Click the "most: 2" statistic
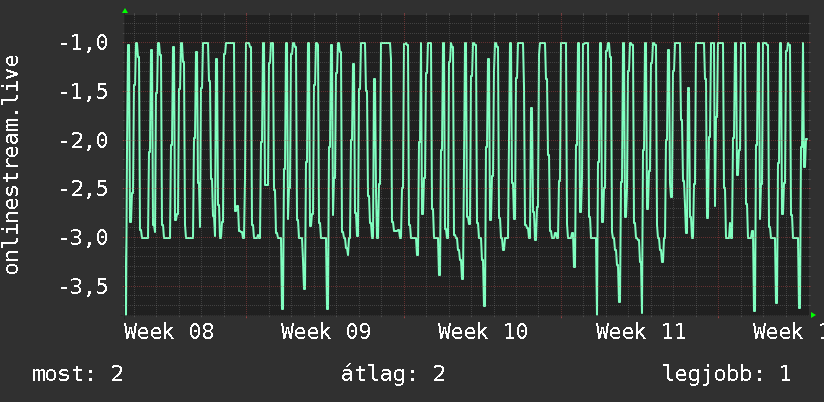 point(78,374)
